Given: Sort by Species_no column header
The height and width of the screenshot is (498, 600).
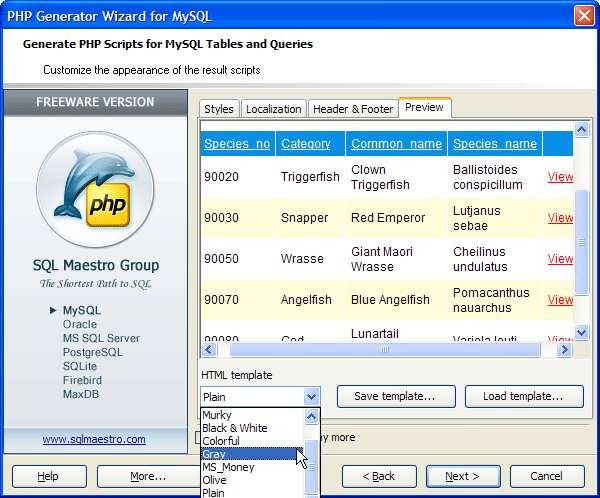Looking at the screenshot, I should click(237, 144).
